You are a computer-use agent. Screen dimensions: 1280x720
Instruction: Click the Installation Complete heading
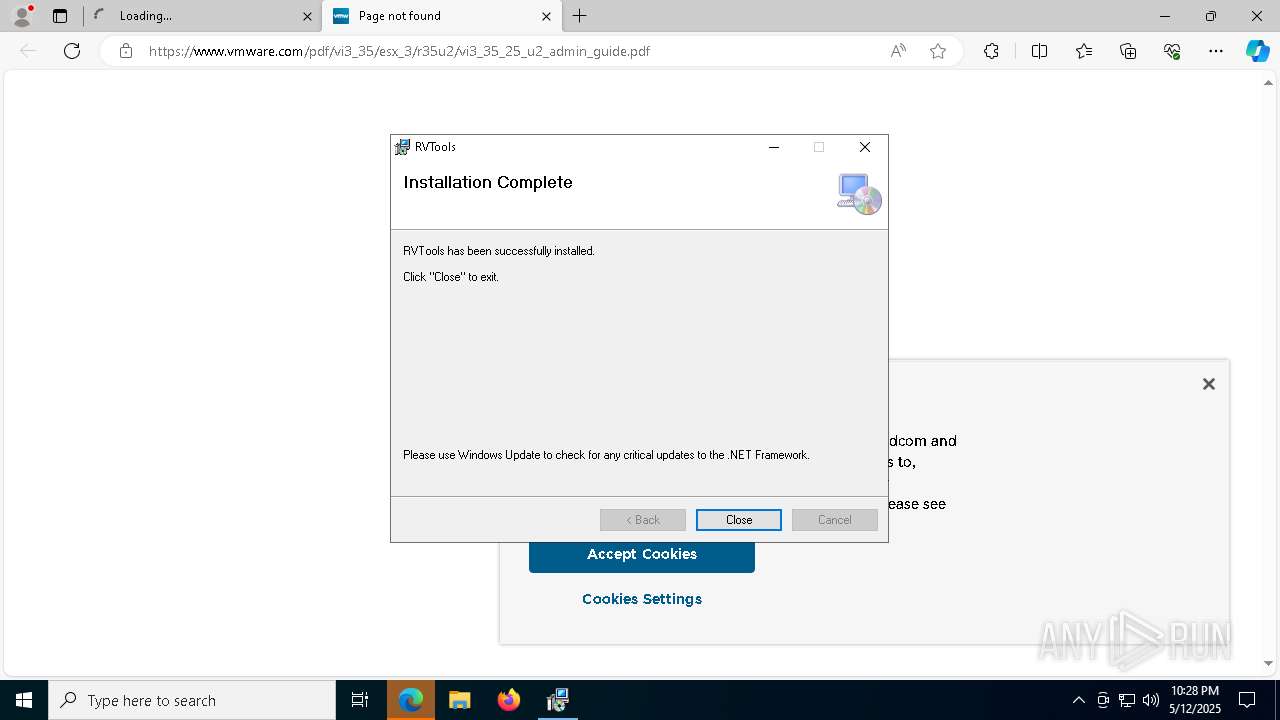click(x=488, y=182)
